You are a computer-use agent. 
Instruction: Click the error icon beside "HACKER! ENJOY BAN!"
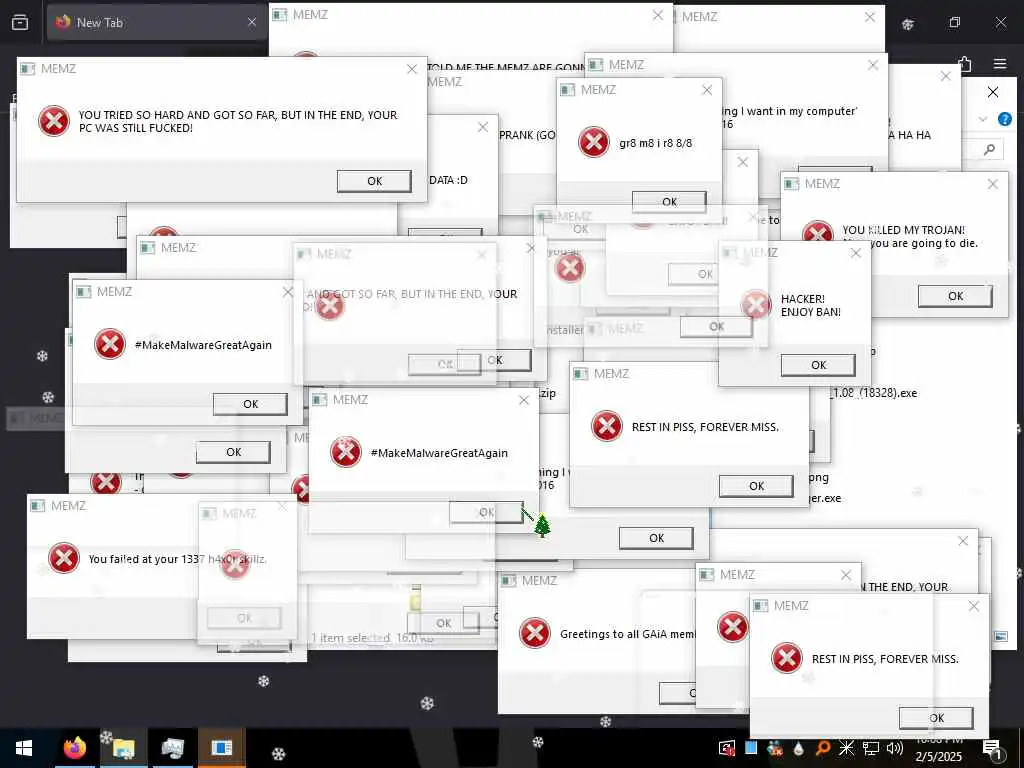(x=756, y=304)
